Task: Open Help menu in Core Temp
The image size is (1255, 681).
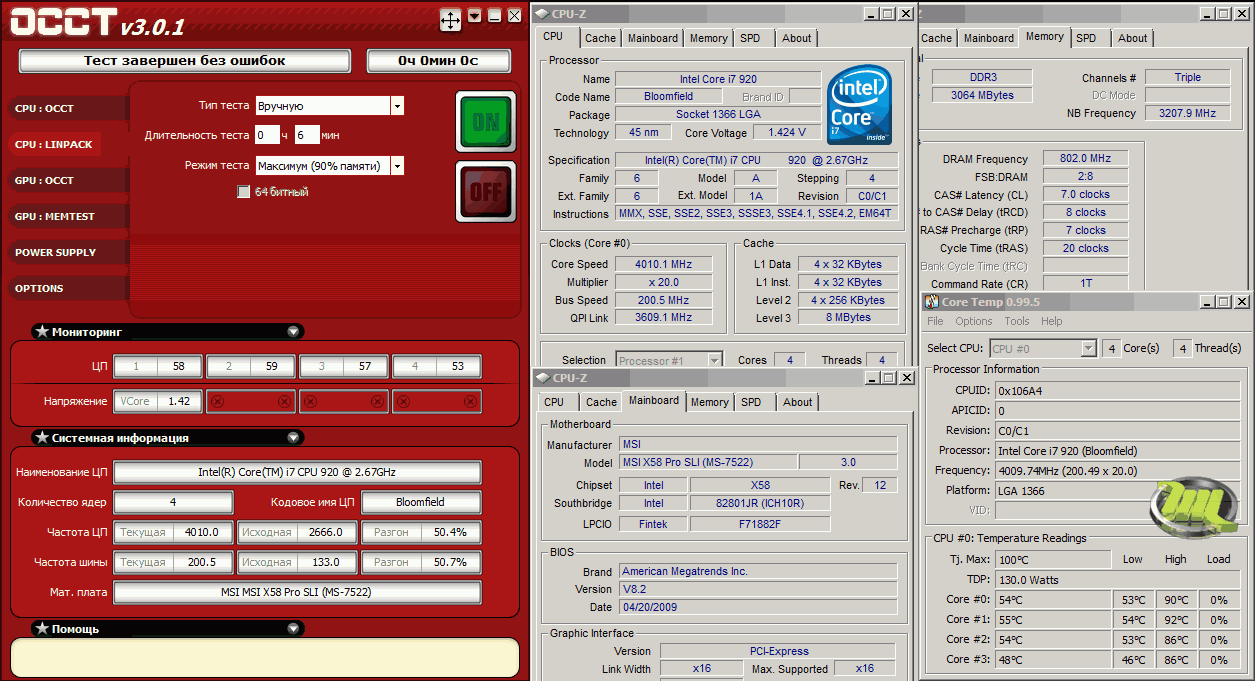Action: click(x=1052, y=321)
